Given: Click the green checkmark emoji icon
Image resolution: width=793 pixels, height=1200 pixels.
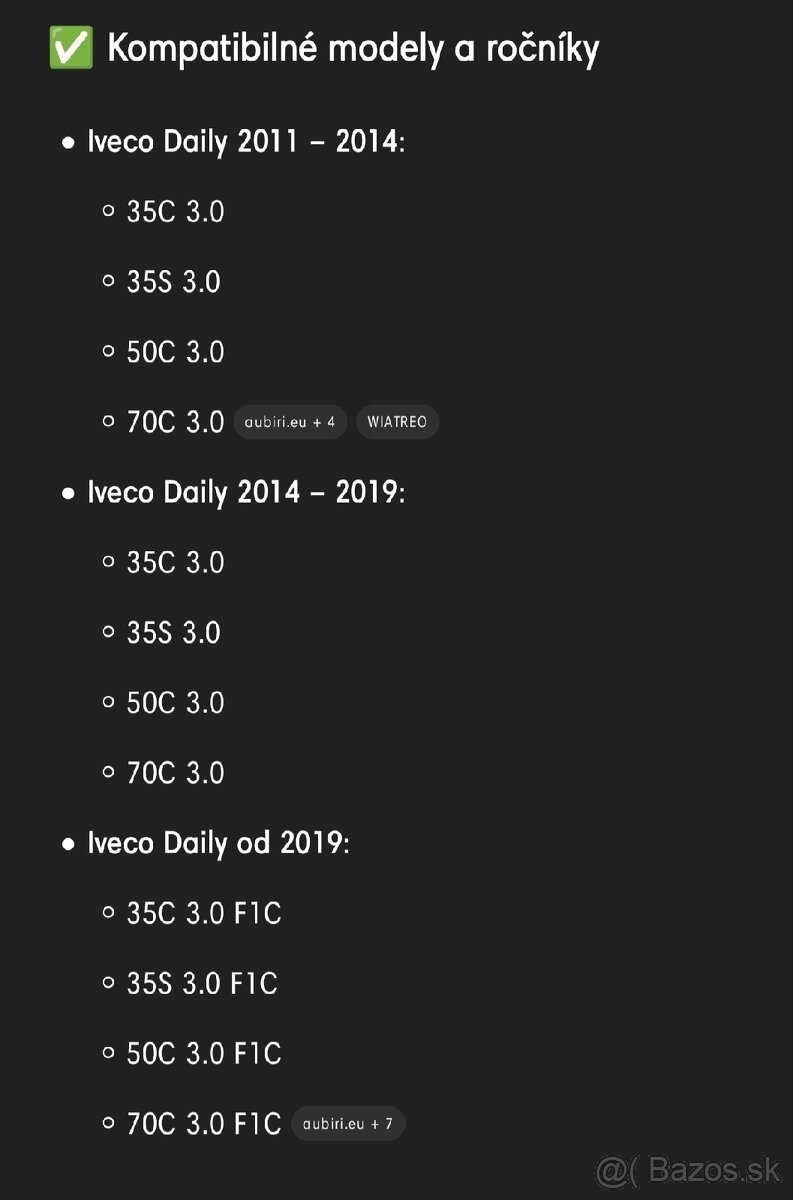Looking at the screenshot, I should coord(71,48).
